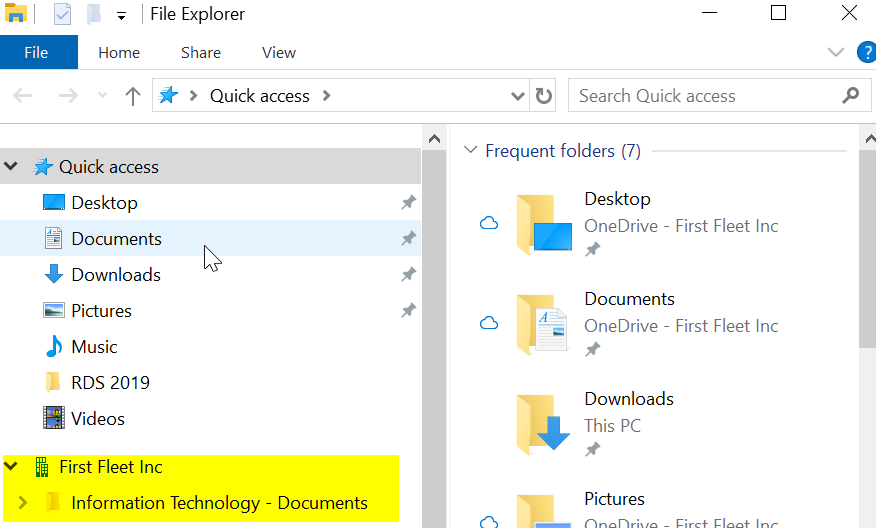Screen dimensions: 876x528
Task: Click cloud status icon beside Desktop folder
Action: point(489,223)
